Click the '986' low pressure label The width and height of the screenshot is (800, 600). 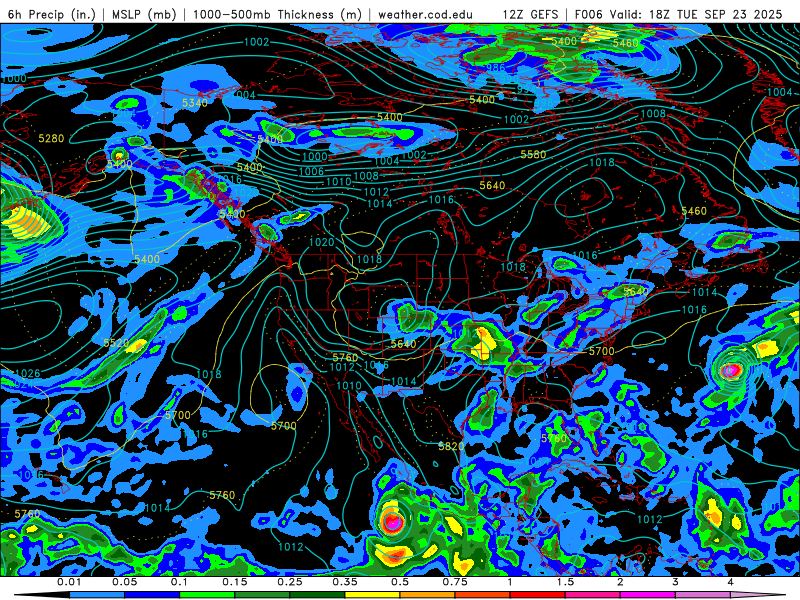pos(495,67)
